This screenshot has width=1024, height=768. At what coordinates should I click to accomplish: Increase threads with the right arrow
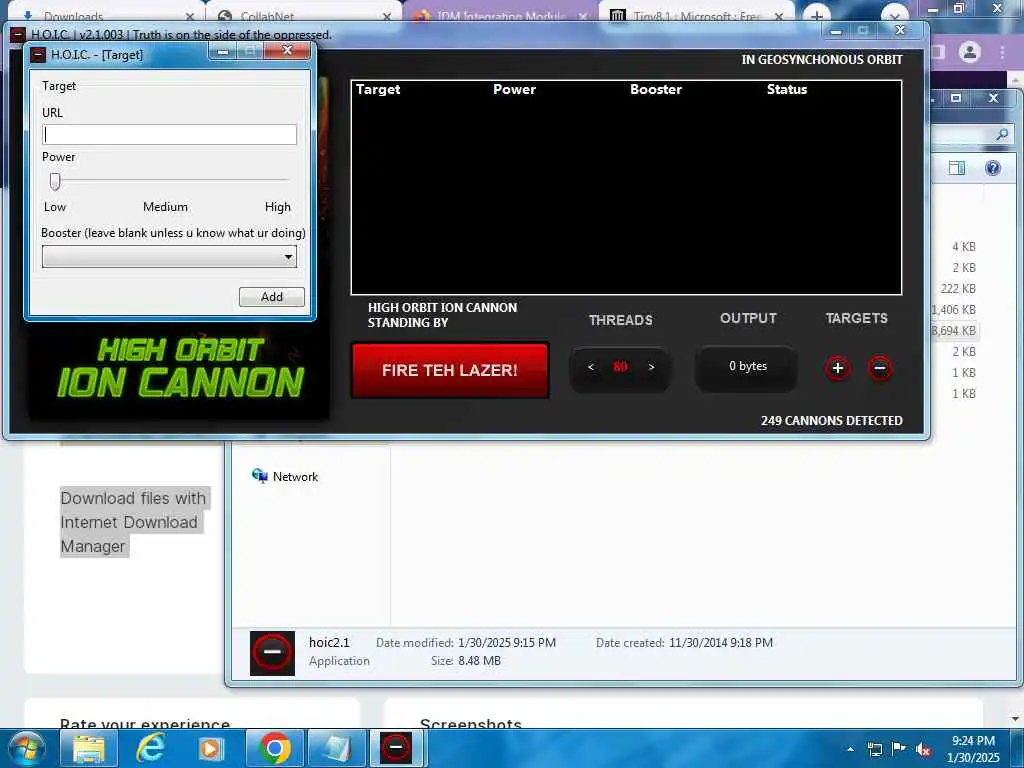pos(651,367)
